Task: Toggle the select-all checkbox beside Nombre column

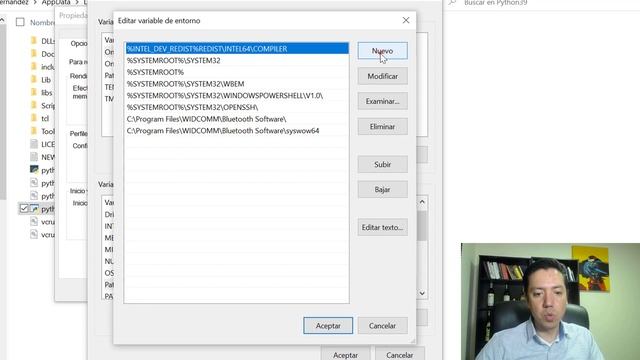Action: (20, 22)
